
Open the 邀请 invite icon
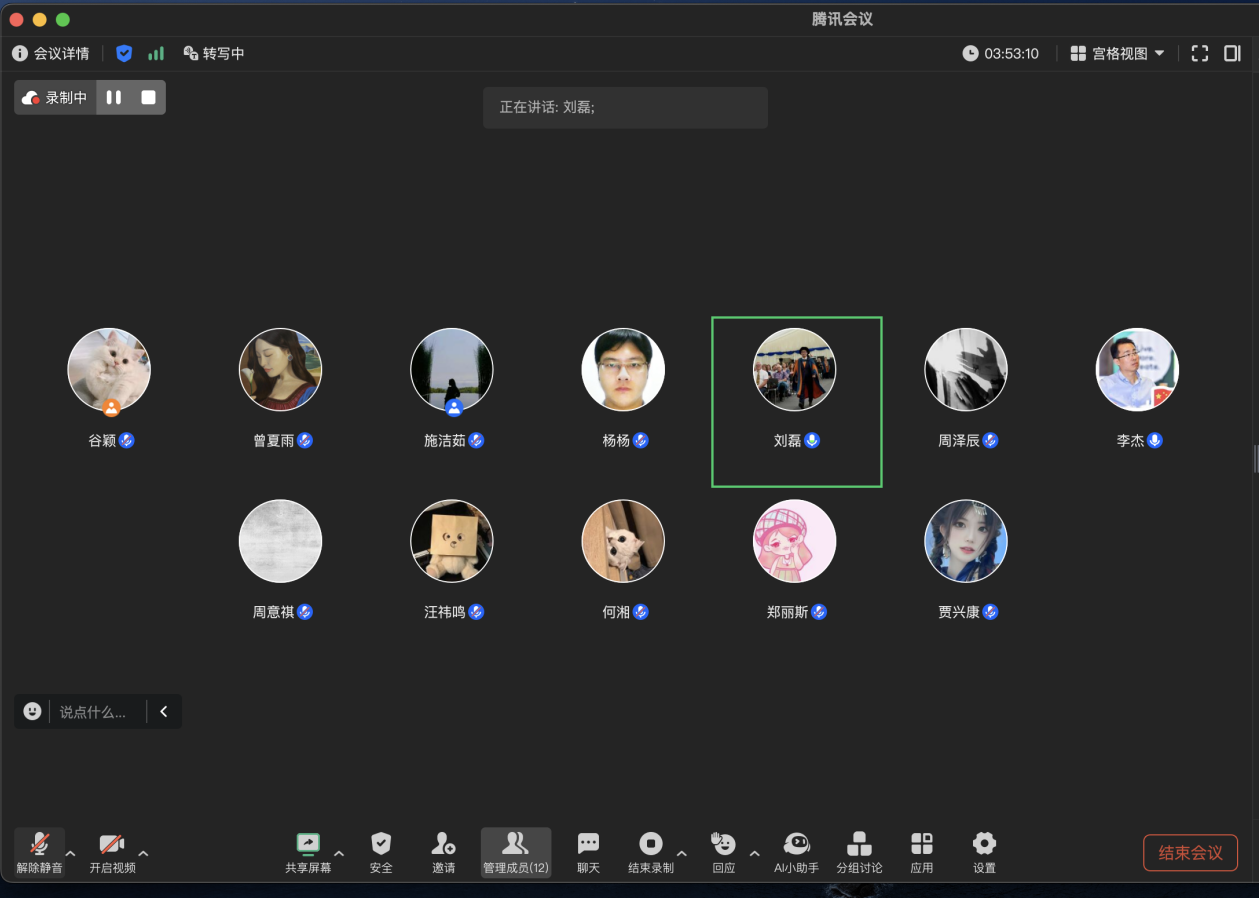[x=443, y=845]
